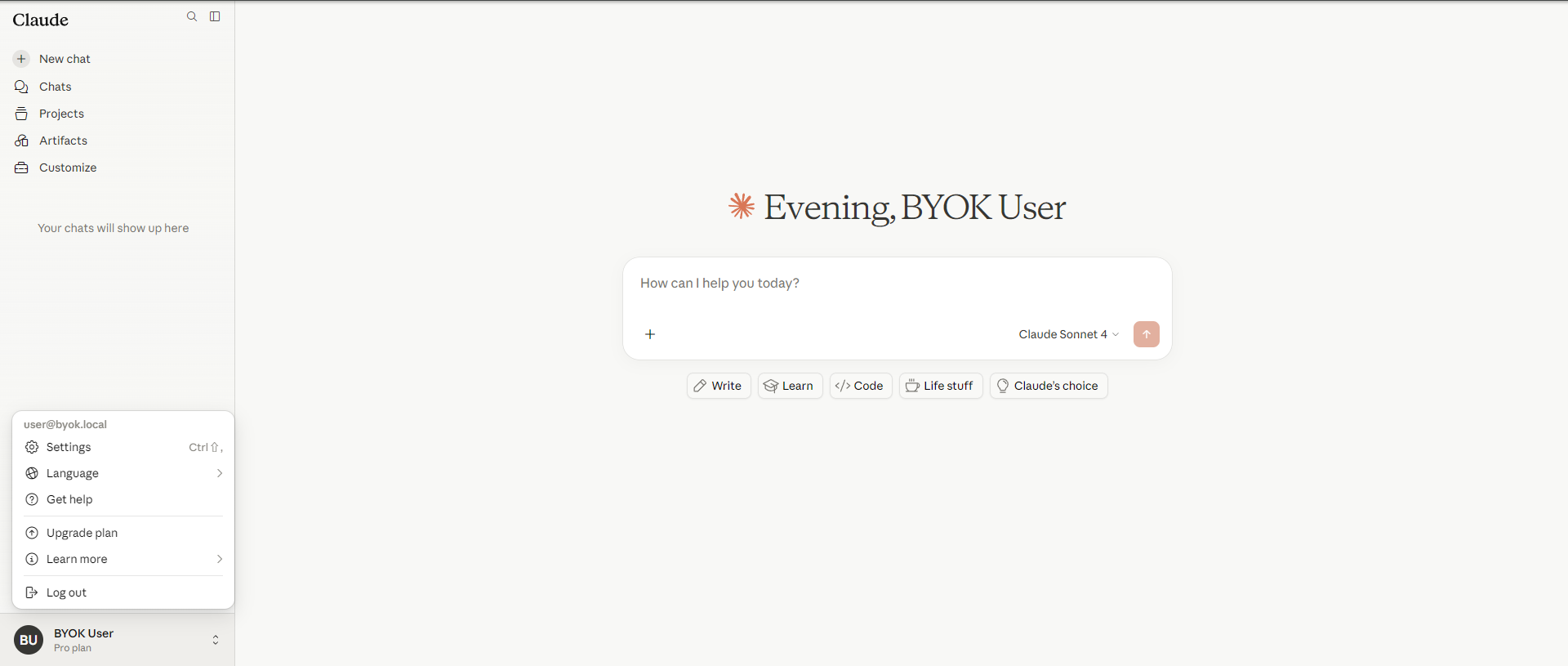Screen dimensions: 1568x666
Task: Focus the 'How can I help you today?' input
Action: (897, 284)
